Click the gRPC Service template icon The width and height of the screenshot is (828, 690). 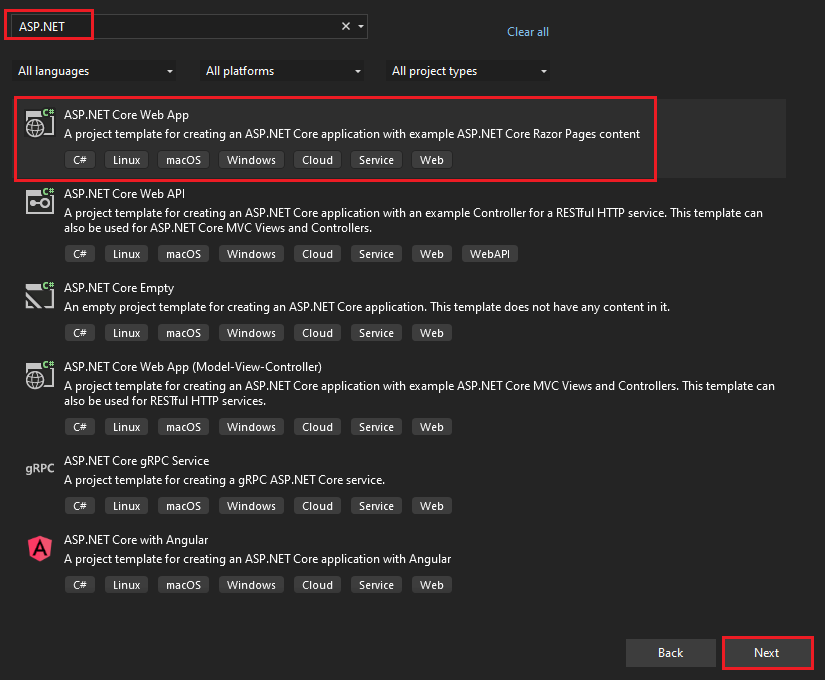(40, 469)
